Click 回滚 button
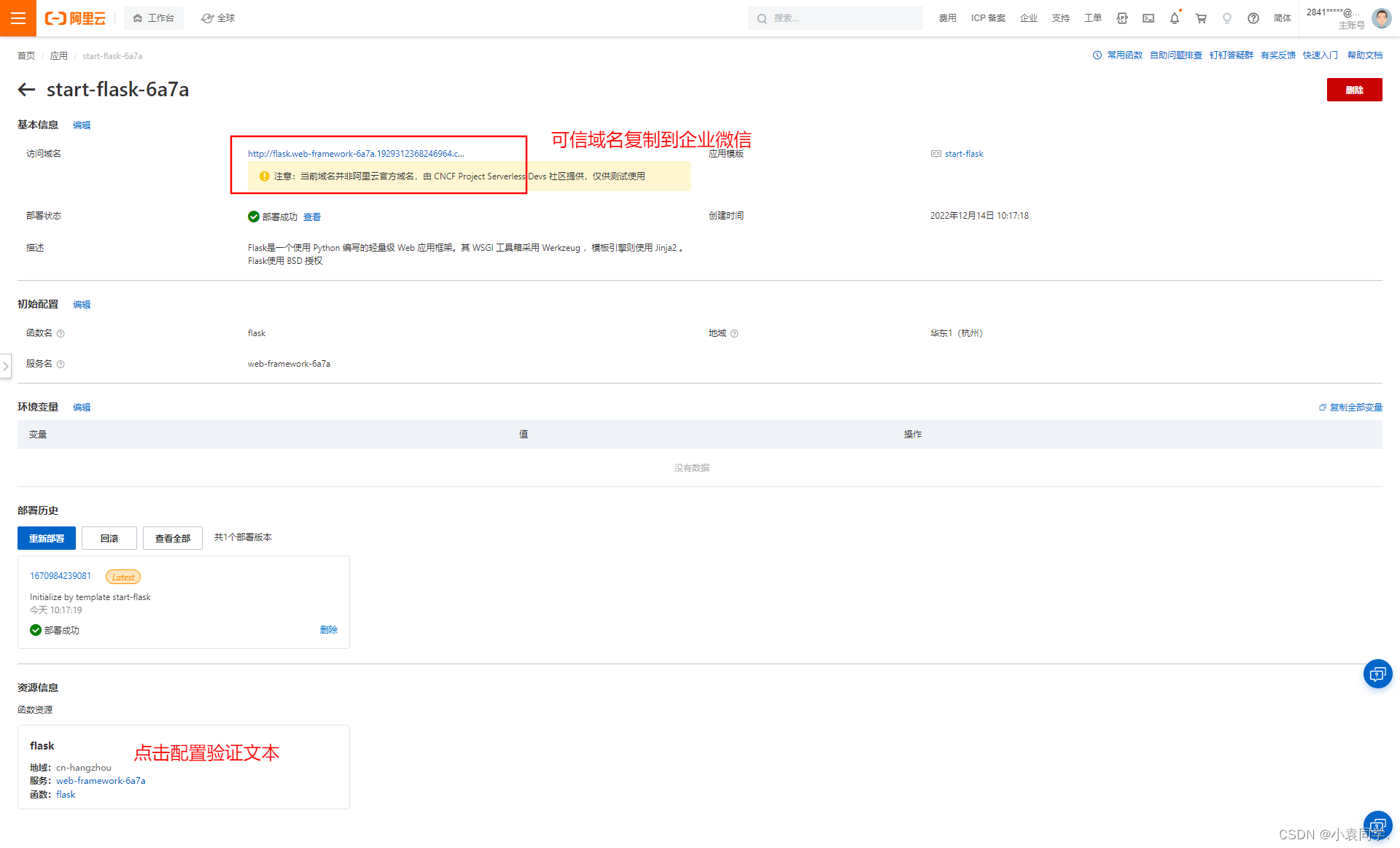Screen dimensions: 1400x848 (109, 538)
